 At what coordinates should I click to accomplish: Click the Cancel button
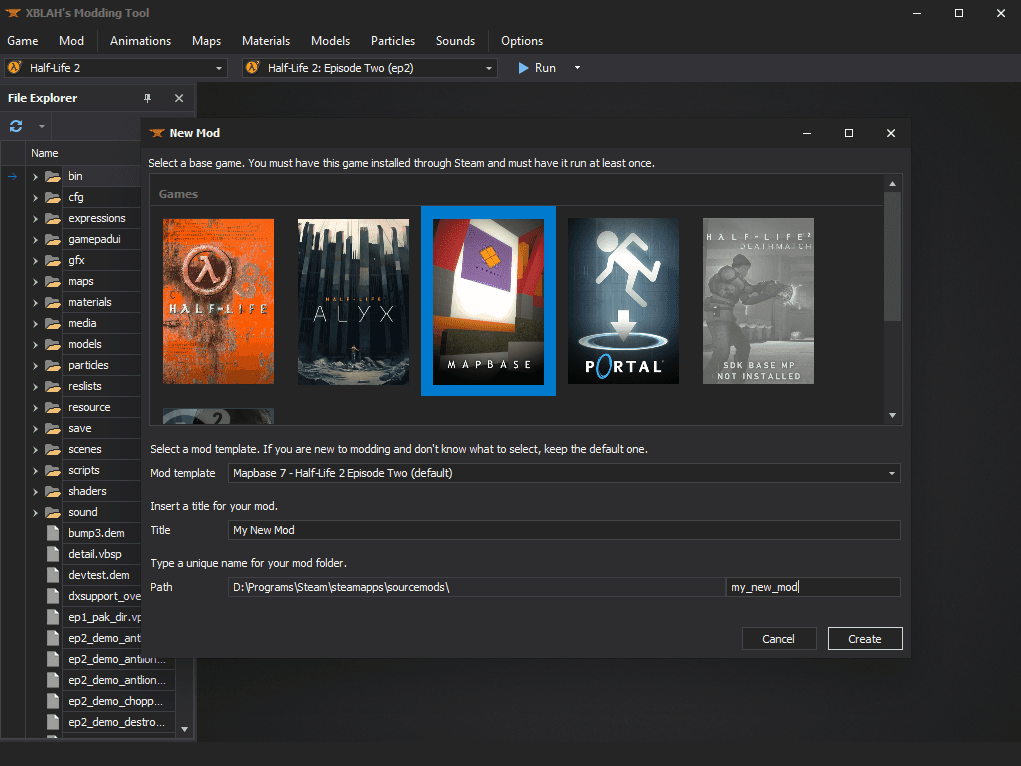pyautogui.click(x=779, y=639)
